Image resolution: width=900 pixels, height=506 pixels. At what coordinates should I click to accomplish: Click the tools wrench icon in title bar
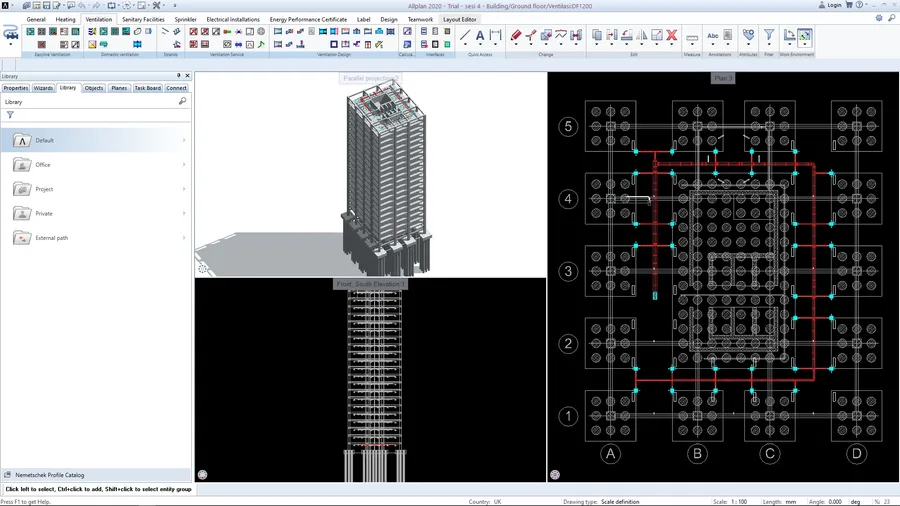(x=156, y=5)
